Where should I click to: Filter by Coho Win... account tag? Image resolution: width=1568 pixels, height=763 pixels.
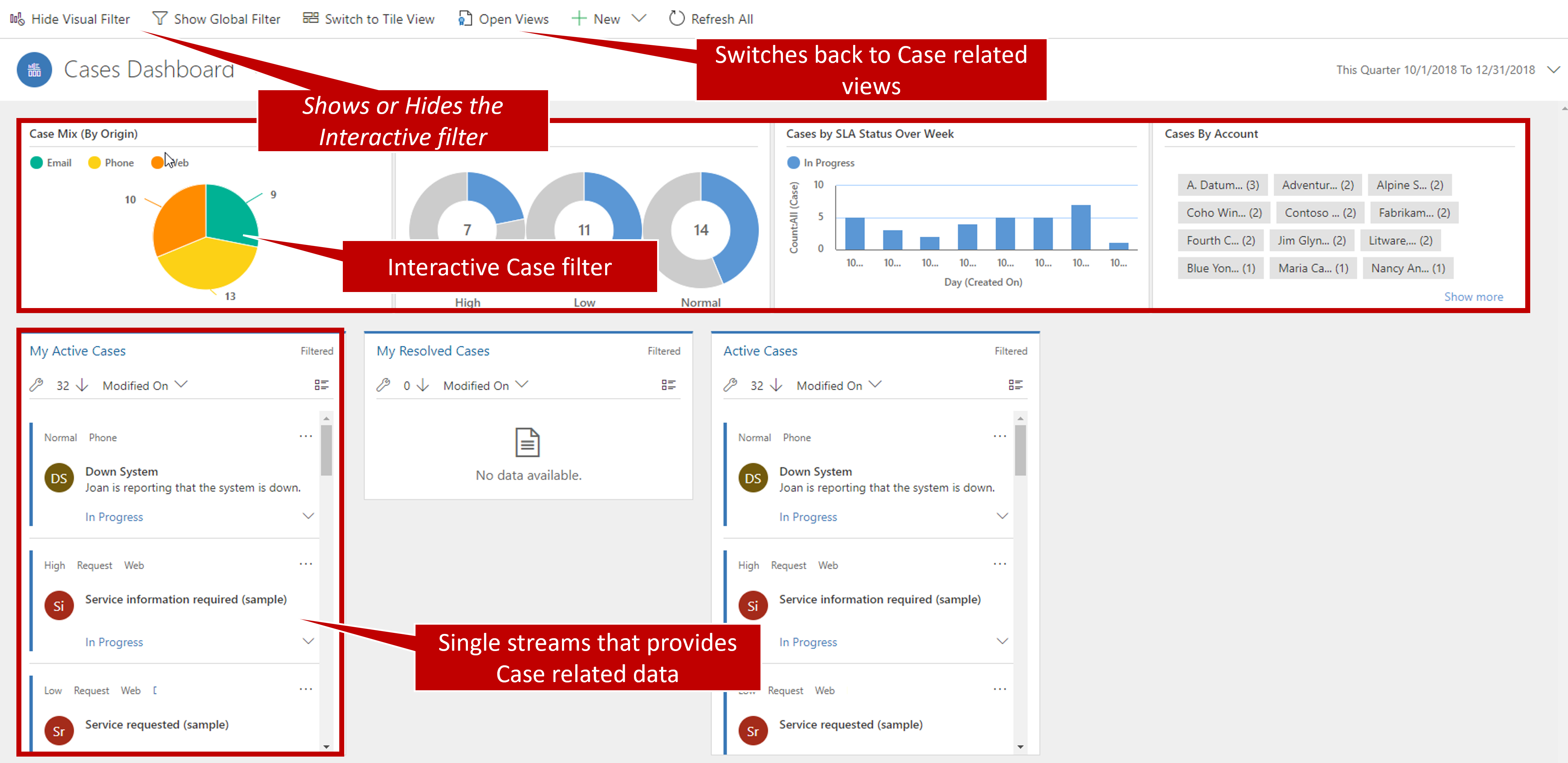click(x=1223, y=212)
